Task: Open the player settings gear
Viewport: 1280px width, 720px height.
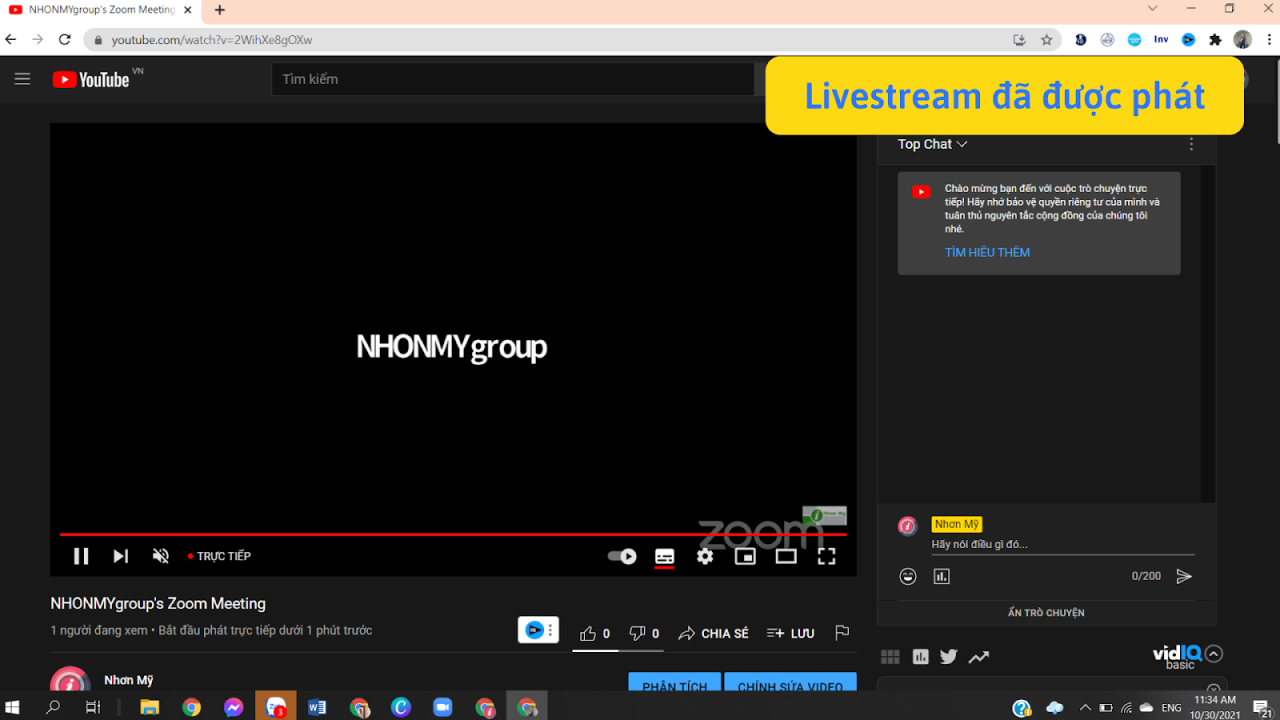Action: click(704, 556)
